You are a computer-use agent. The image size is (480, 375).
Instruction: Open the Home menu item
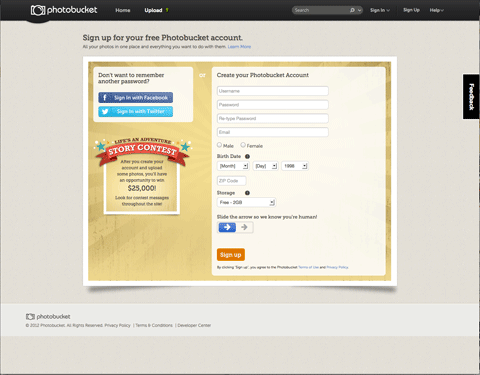tap(123, 10)
